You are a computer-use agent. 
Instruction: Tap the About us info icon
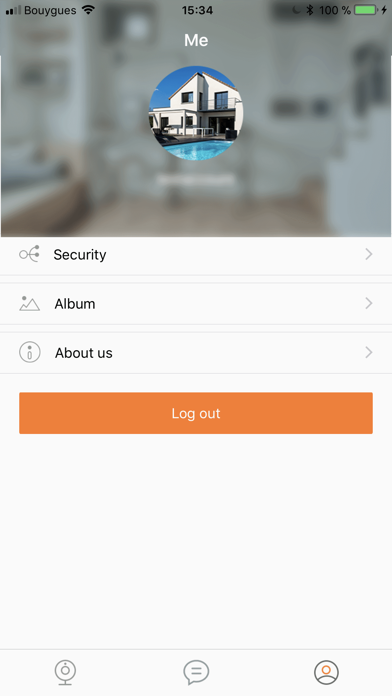pyautogui.click(x=30, y=353)
